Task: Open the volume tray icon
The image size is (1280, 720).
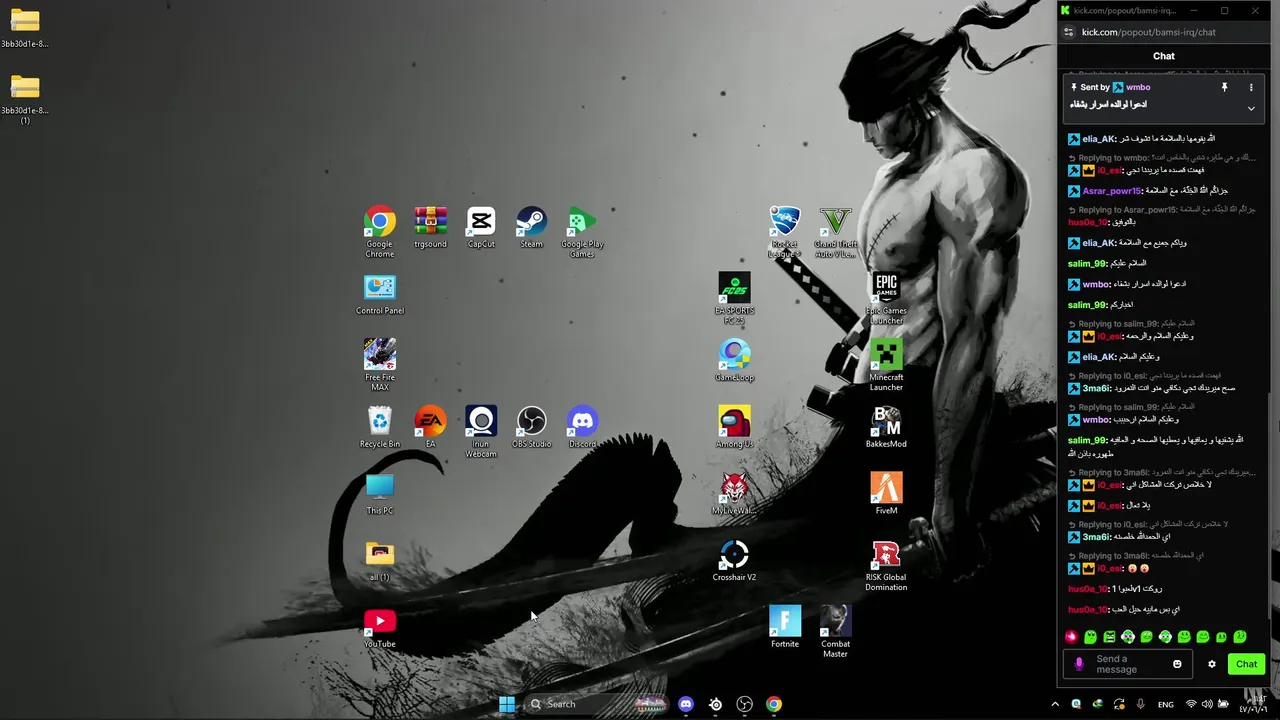Action: pos(1207,704)
